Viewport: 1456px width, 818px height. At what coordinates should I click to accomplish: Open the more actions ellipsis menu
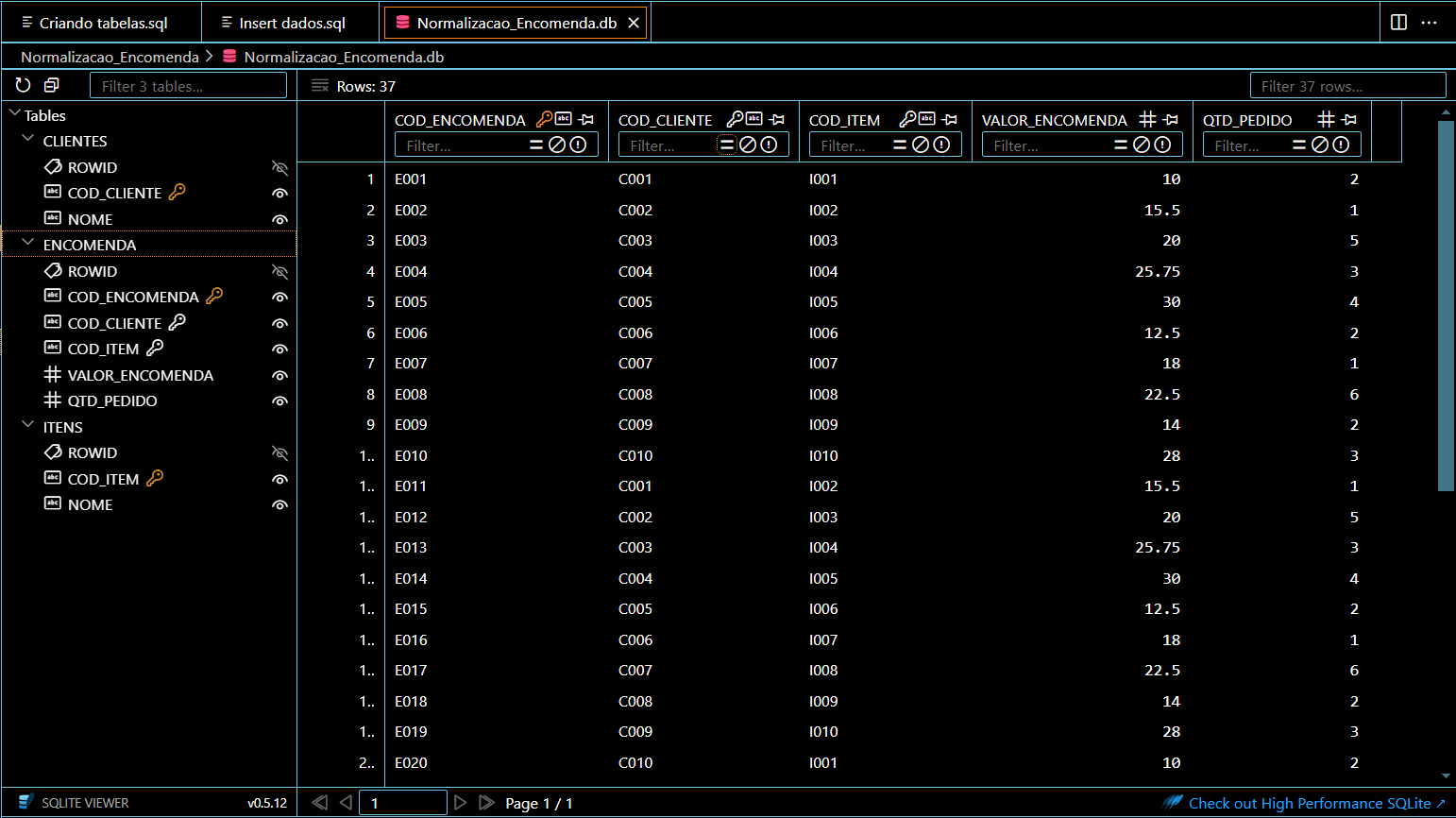click(1430, 22)
